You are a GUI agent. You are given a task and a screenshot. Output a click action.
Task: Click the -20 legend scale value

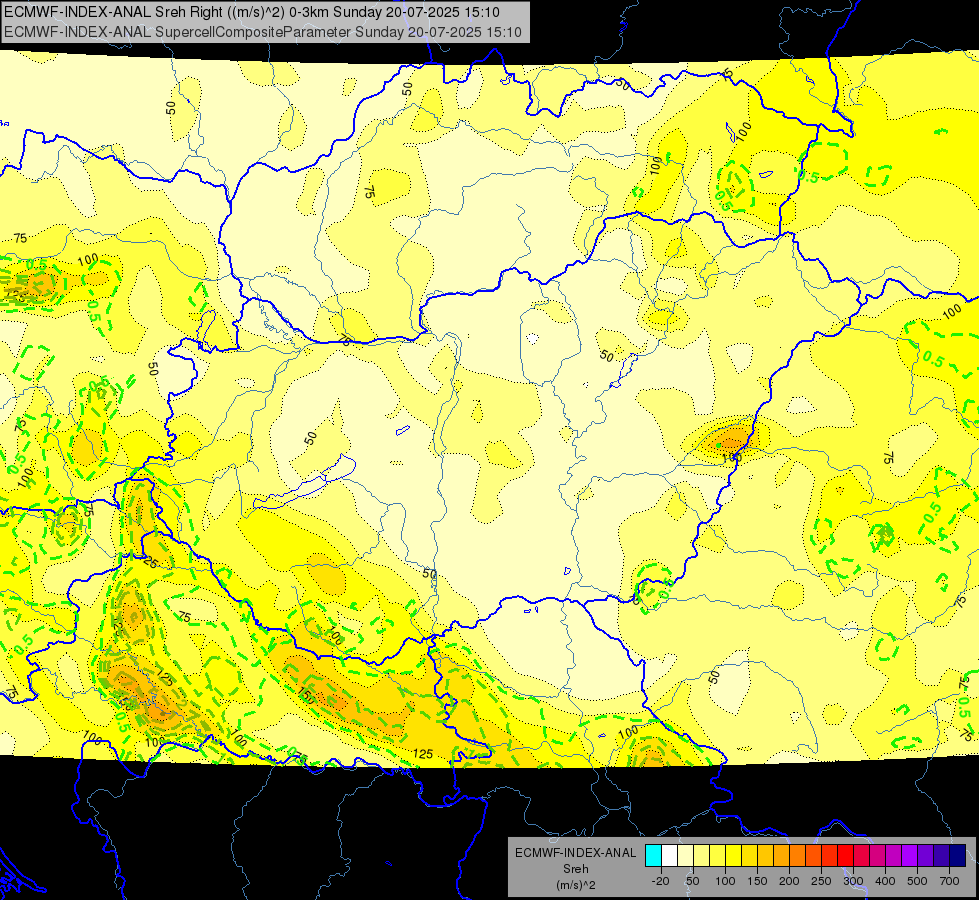(661, 881)
